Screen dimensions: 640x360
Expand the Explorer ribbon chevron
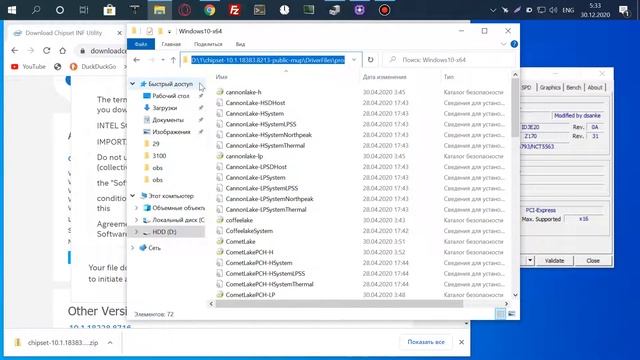503,44
